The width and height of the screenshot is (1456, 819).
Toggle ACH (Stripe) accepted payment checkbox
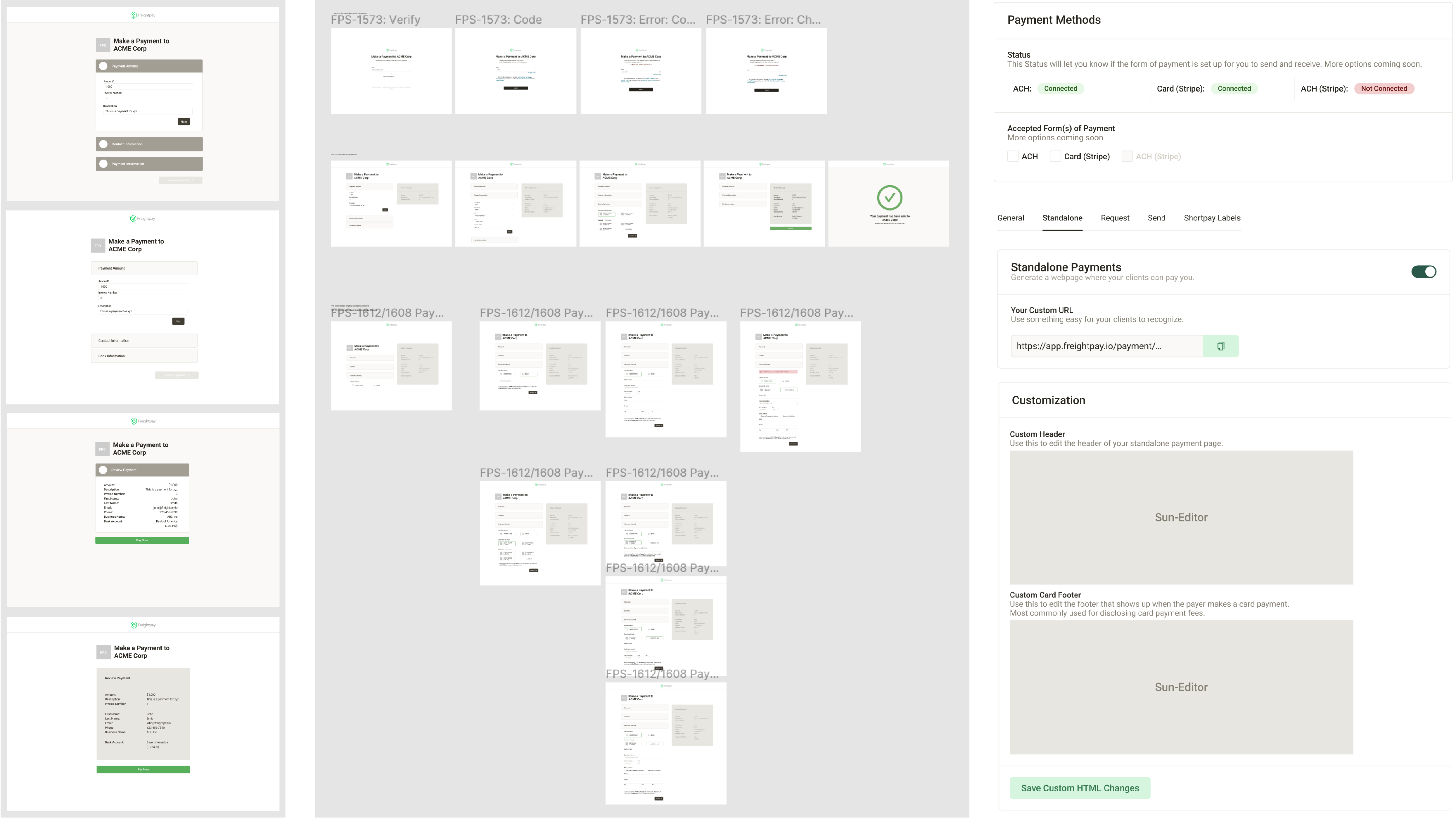[1127, 156]
